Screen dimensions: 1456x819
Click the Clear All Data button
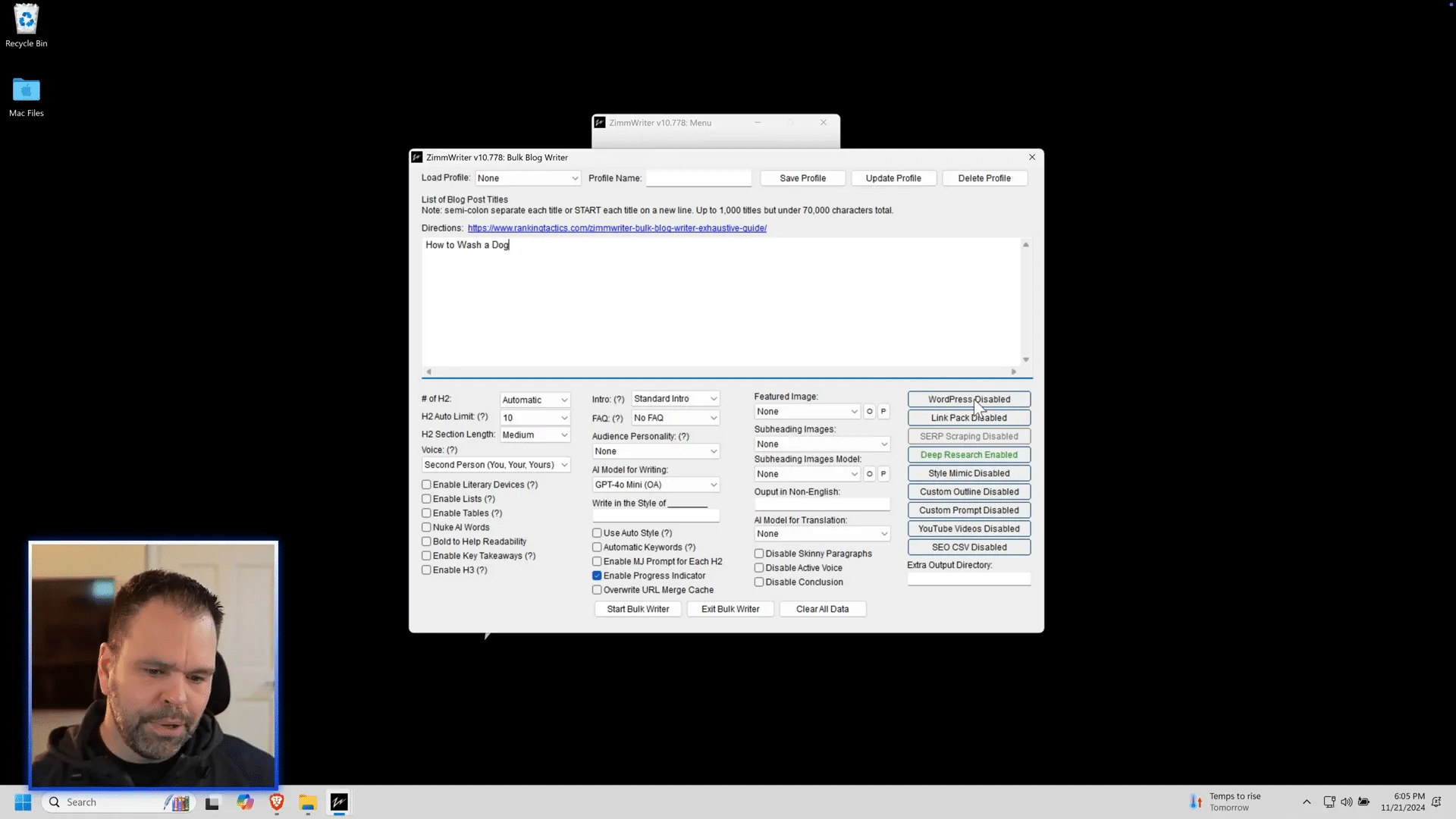(x=823, y=609)
